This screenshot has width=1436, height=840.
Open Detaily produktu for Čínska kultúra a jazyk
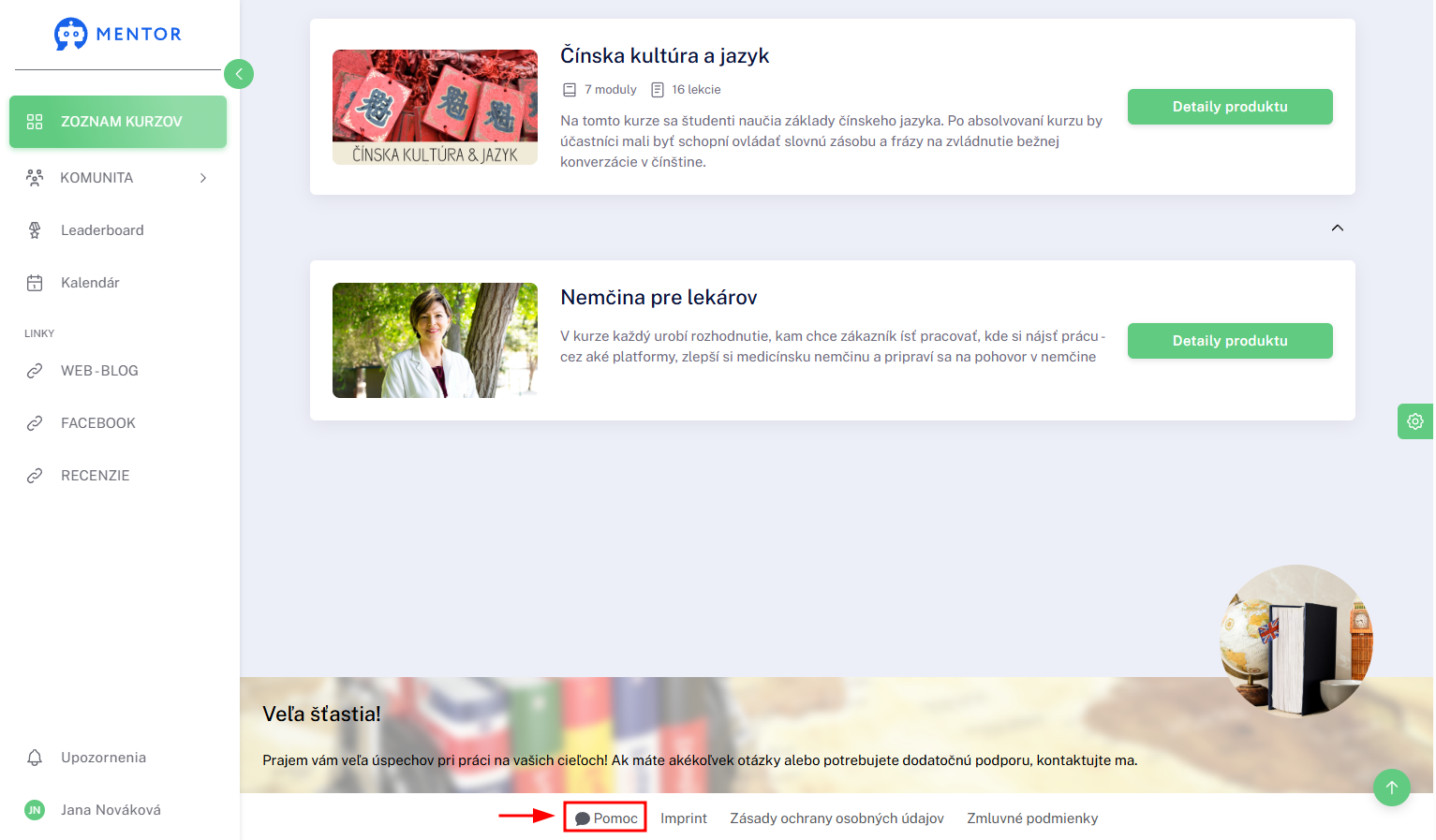1230,107
